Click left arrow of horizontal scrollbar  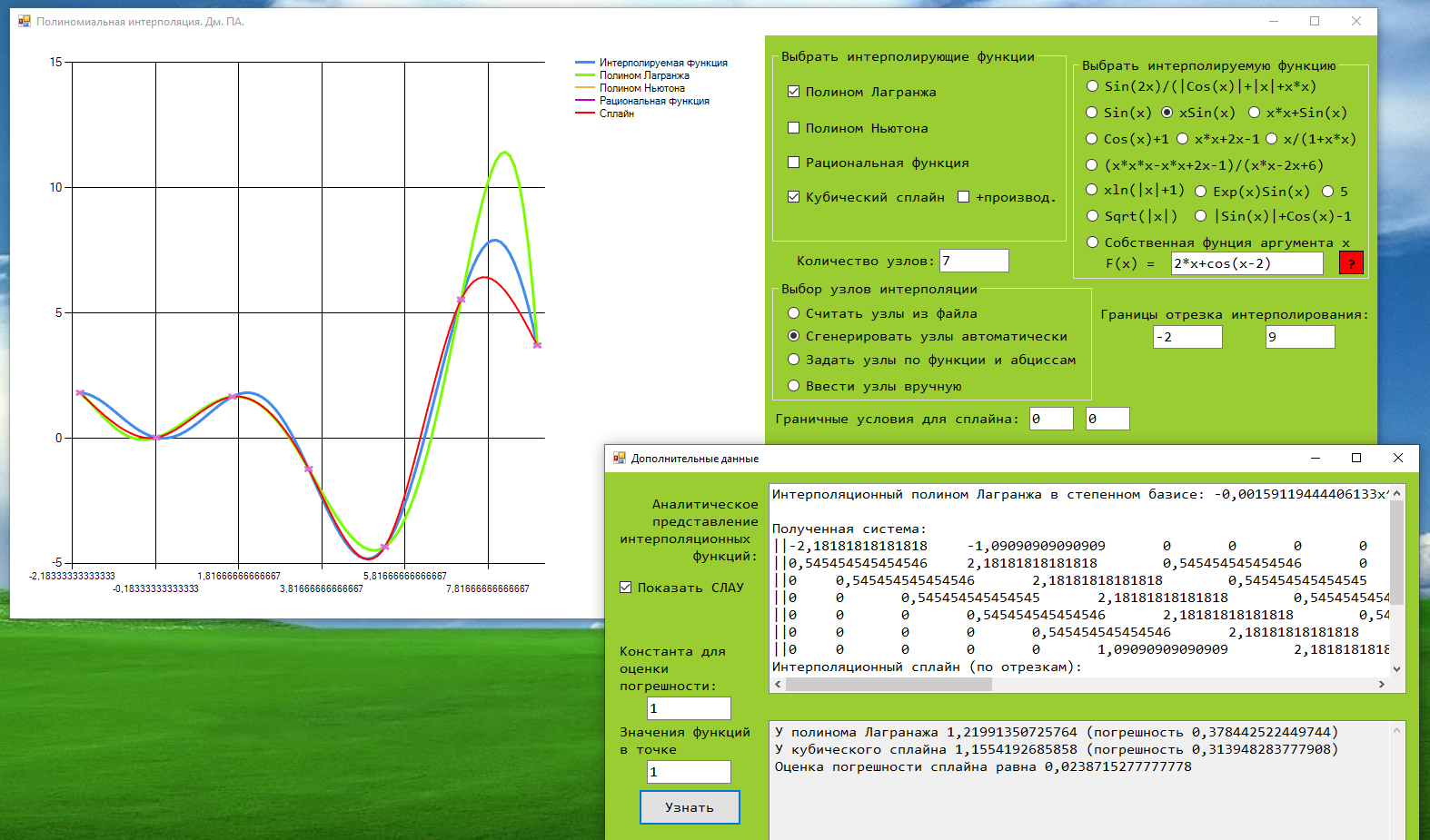click(778, 685)
